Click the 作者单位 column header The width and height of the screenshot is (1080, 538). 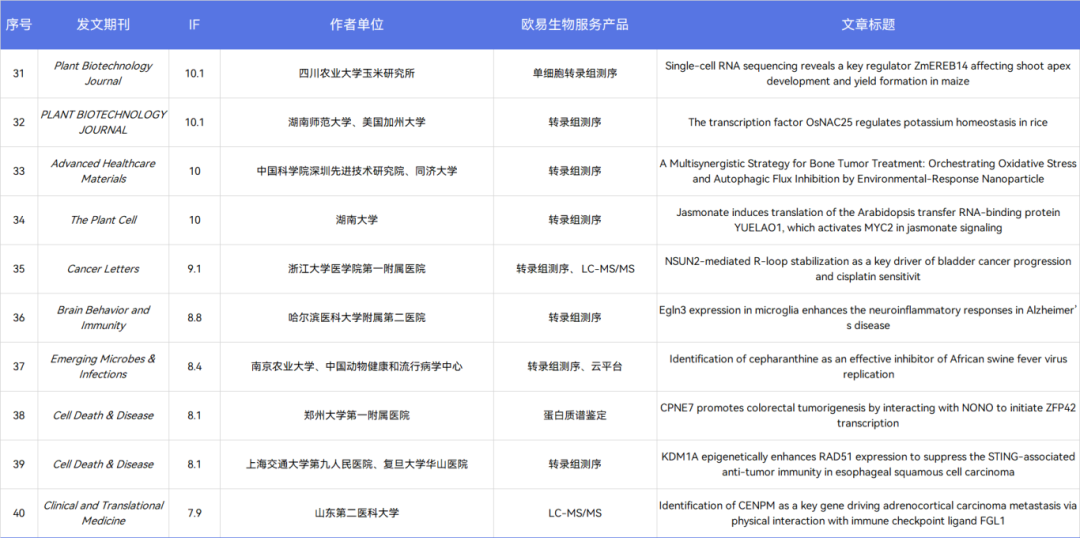(x=357, y=25)
